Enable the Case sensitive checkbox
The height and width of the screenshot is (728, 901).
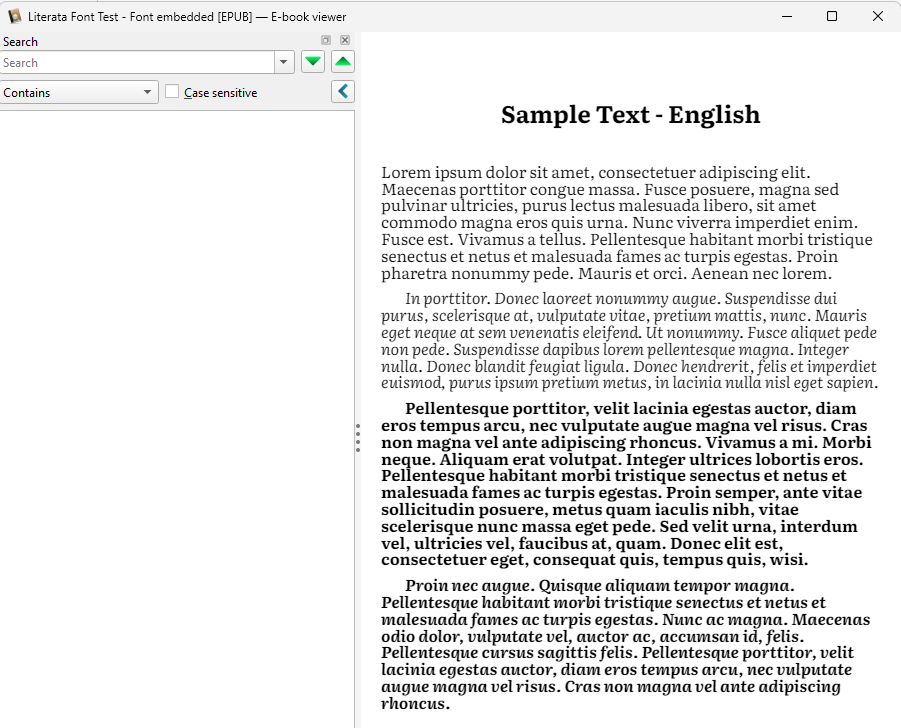pos(172,92)
